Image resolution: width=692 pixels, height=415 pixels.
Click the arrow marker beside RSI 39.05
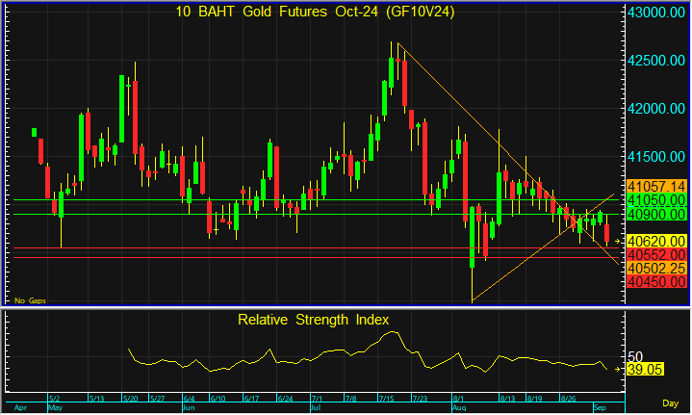(x=617, y=368)
